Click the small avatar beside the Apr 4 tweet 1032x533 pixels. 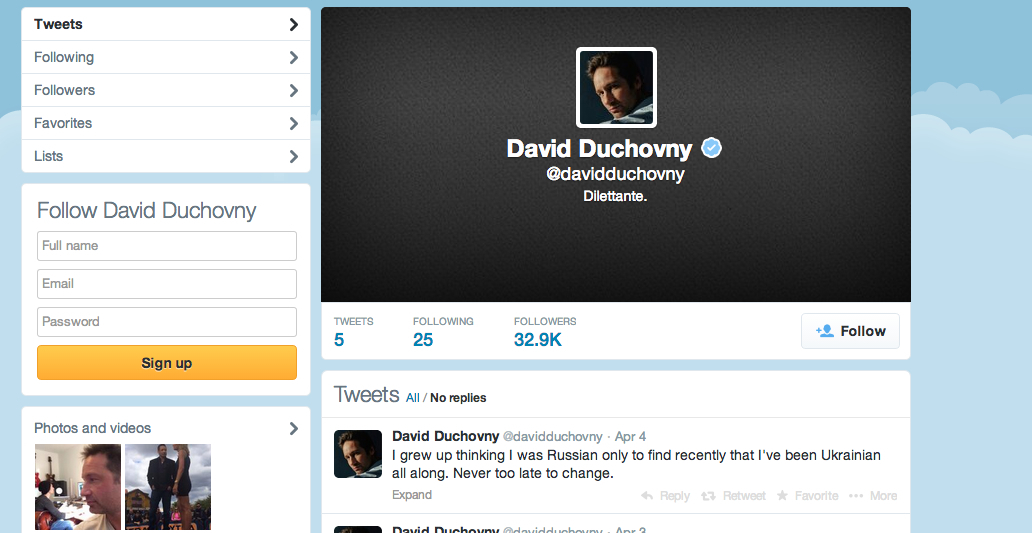(x=358, y=454)
